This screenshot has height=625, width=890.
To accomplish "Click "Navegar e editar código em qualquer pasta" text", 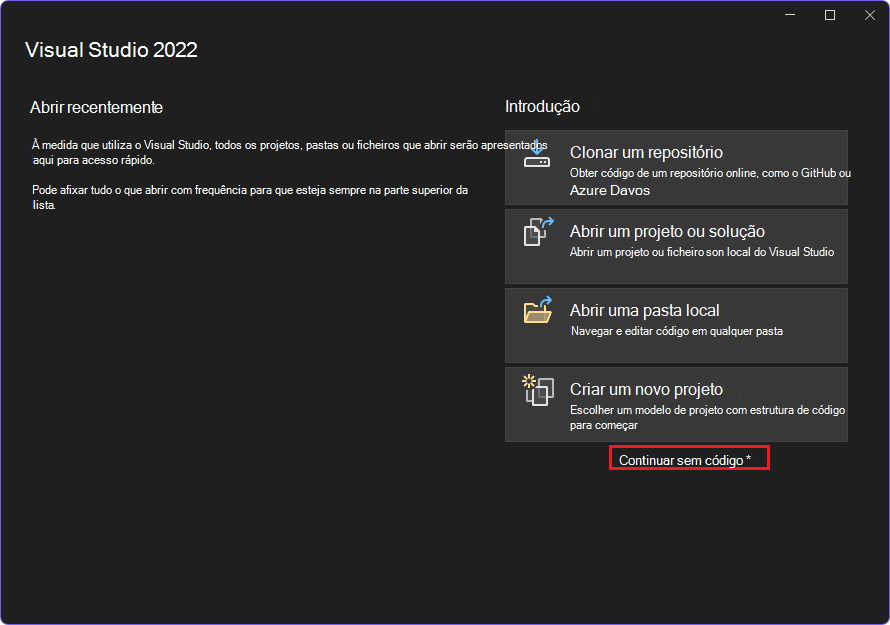I will pos(677,331).
